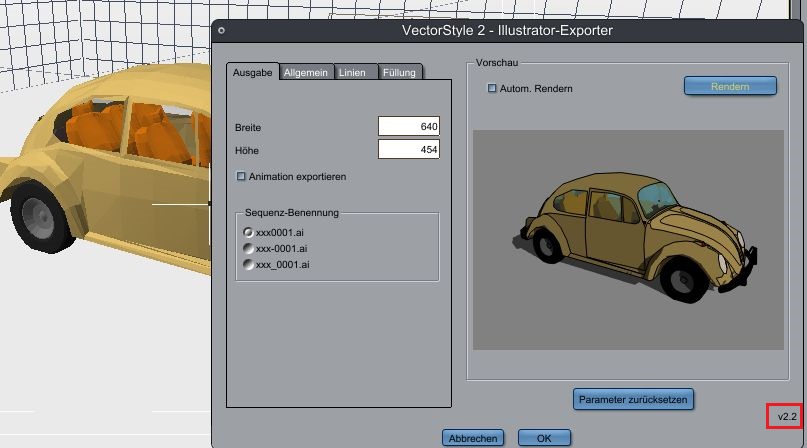Click the Breite width input field
This screenshot has height=448, width=807.
[409, 126]
